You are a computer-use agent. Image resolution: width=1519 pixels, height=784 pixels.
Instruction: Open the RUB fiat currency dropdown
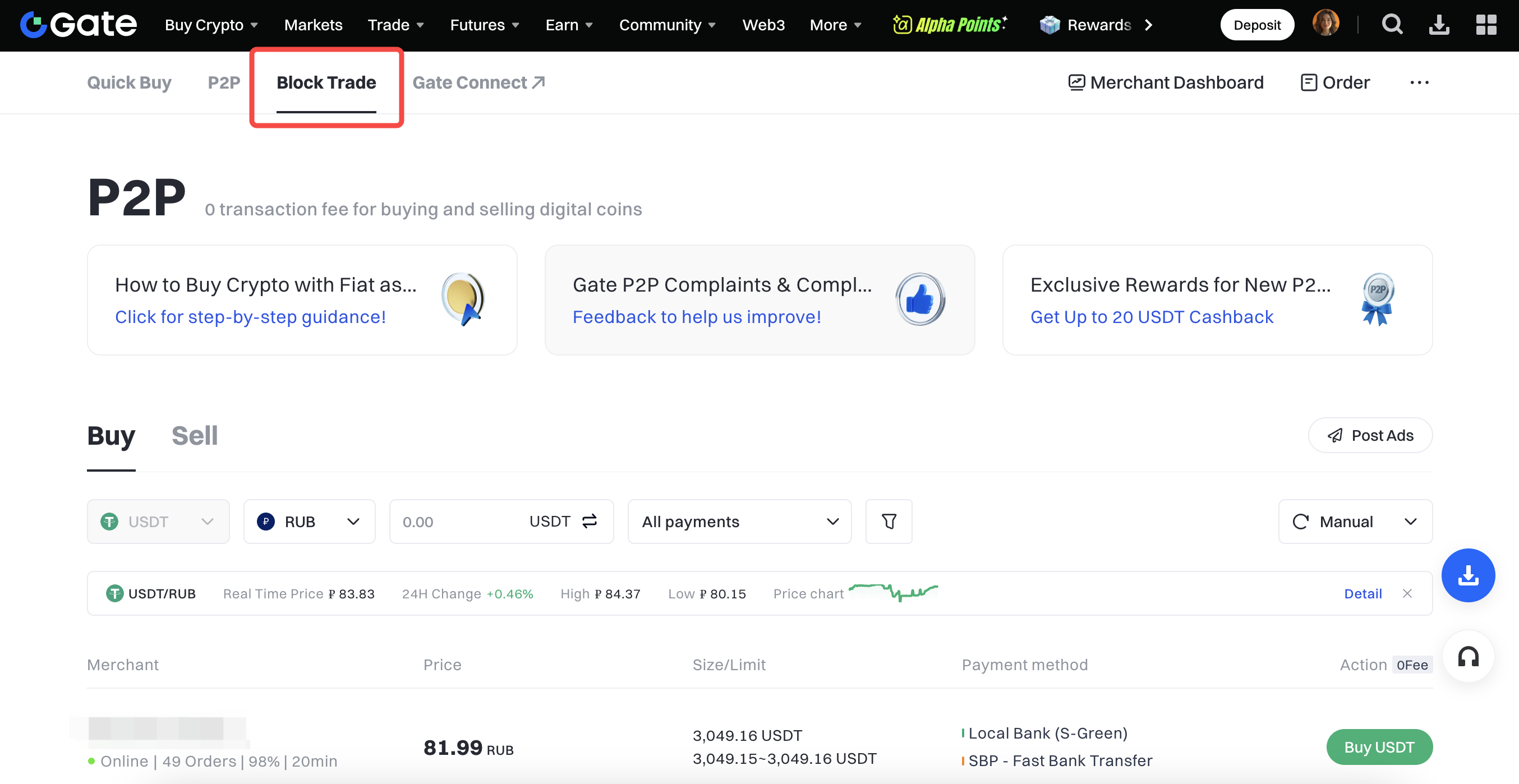tap(309, 521)
